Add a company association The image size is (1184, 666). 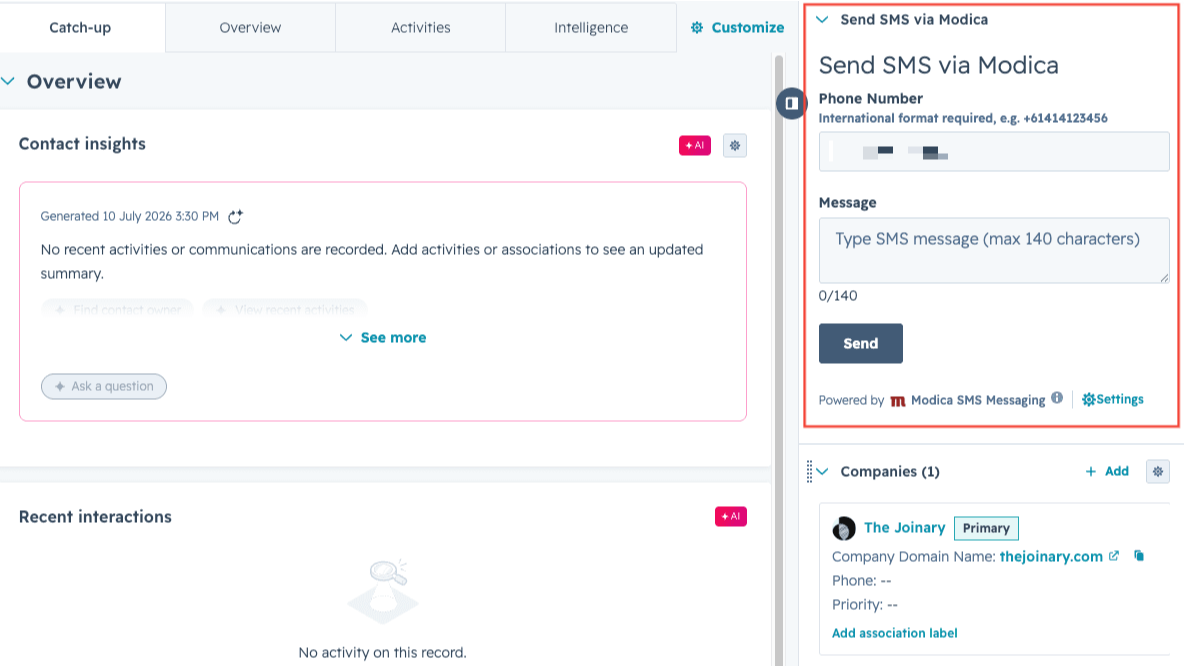coord(1107,471)
